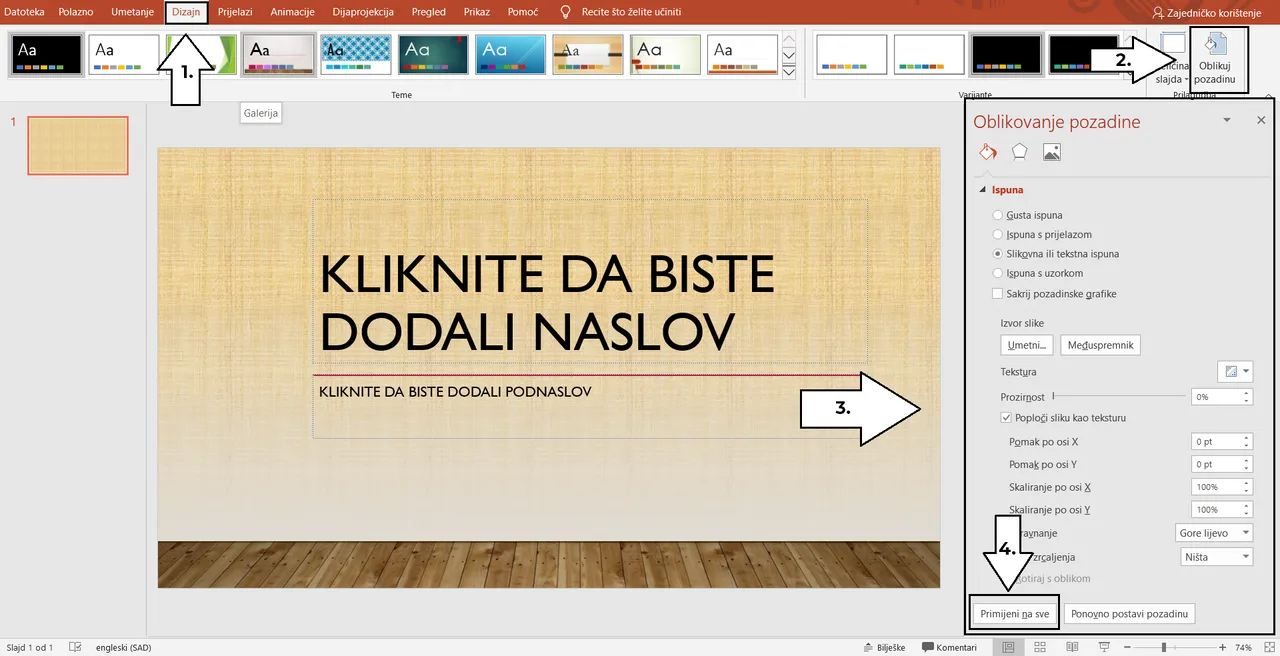Open the Prijelazi tab
This screenshot has width=1280, height=656.
[235, 12]
